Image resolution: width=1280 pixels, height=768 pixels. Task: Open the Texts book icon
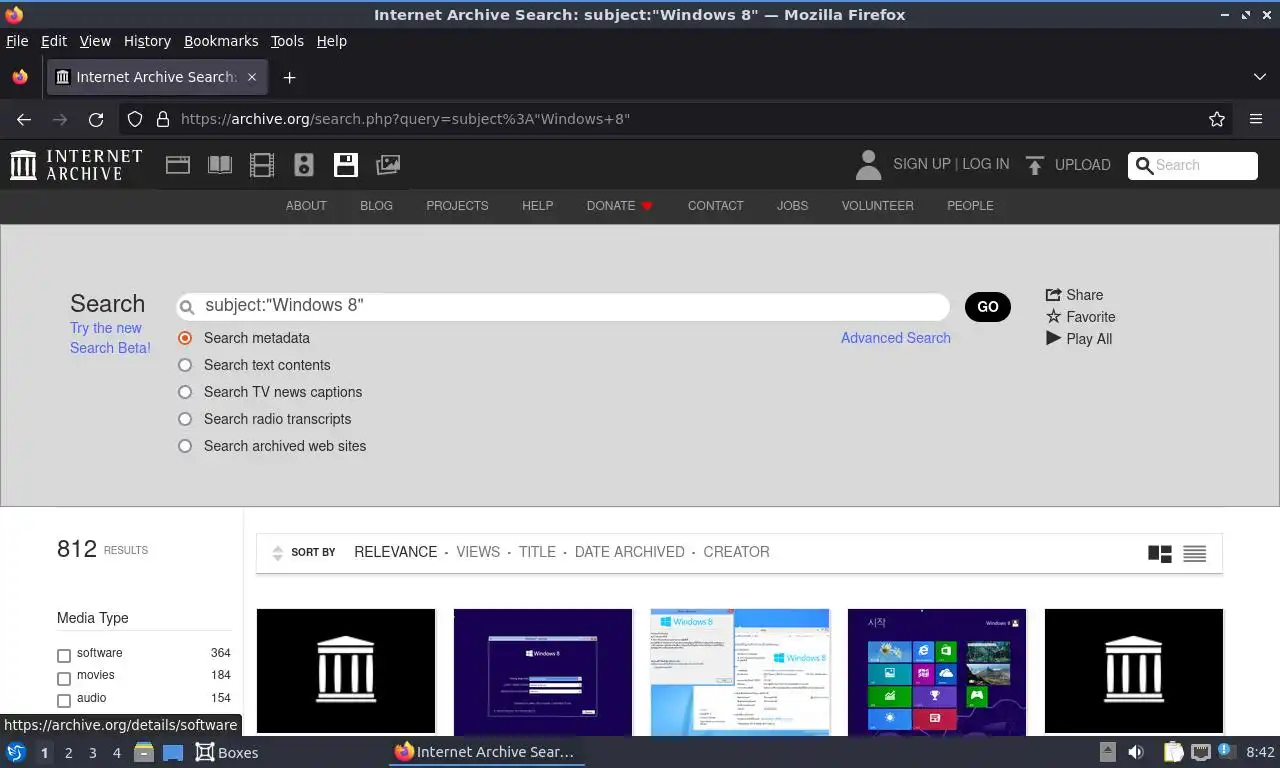click(220, 165)
